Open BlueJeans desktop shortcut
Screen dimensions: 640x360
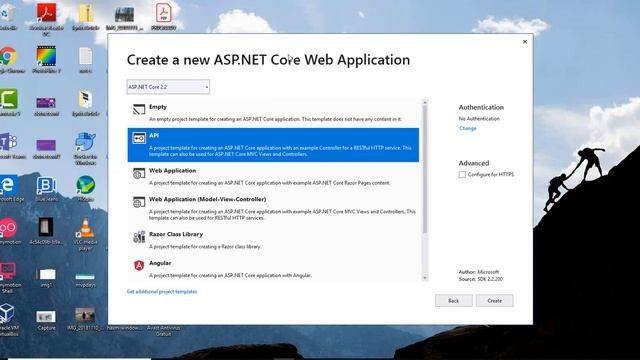(46, 186)
